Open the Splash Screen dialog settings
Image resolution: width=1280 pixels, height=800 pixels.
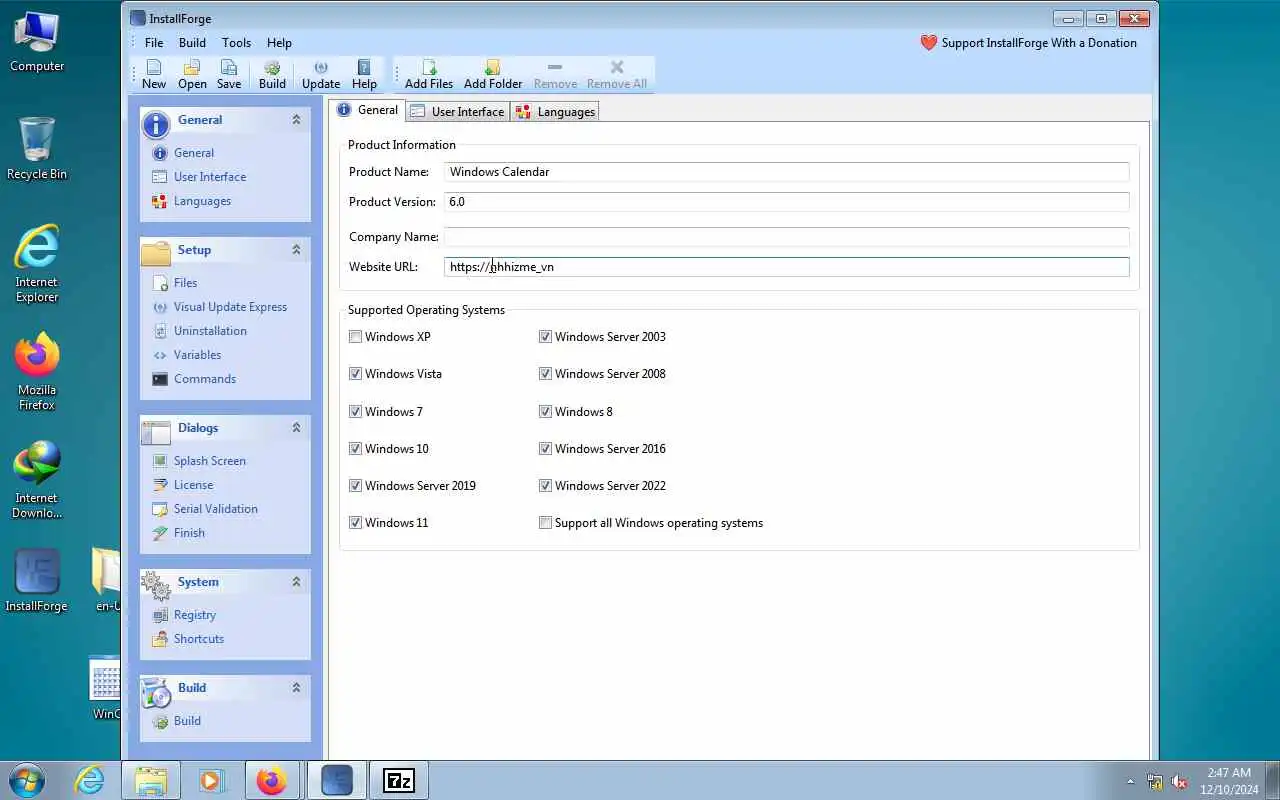pos(209,461)
